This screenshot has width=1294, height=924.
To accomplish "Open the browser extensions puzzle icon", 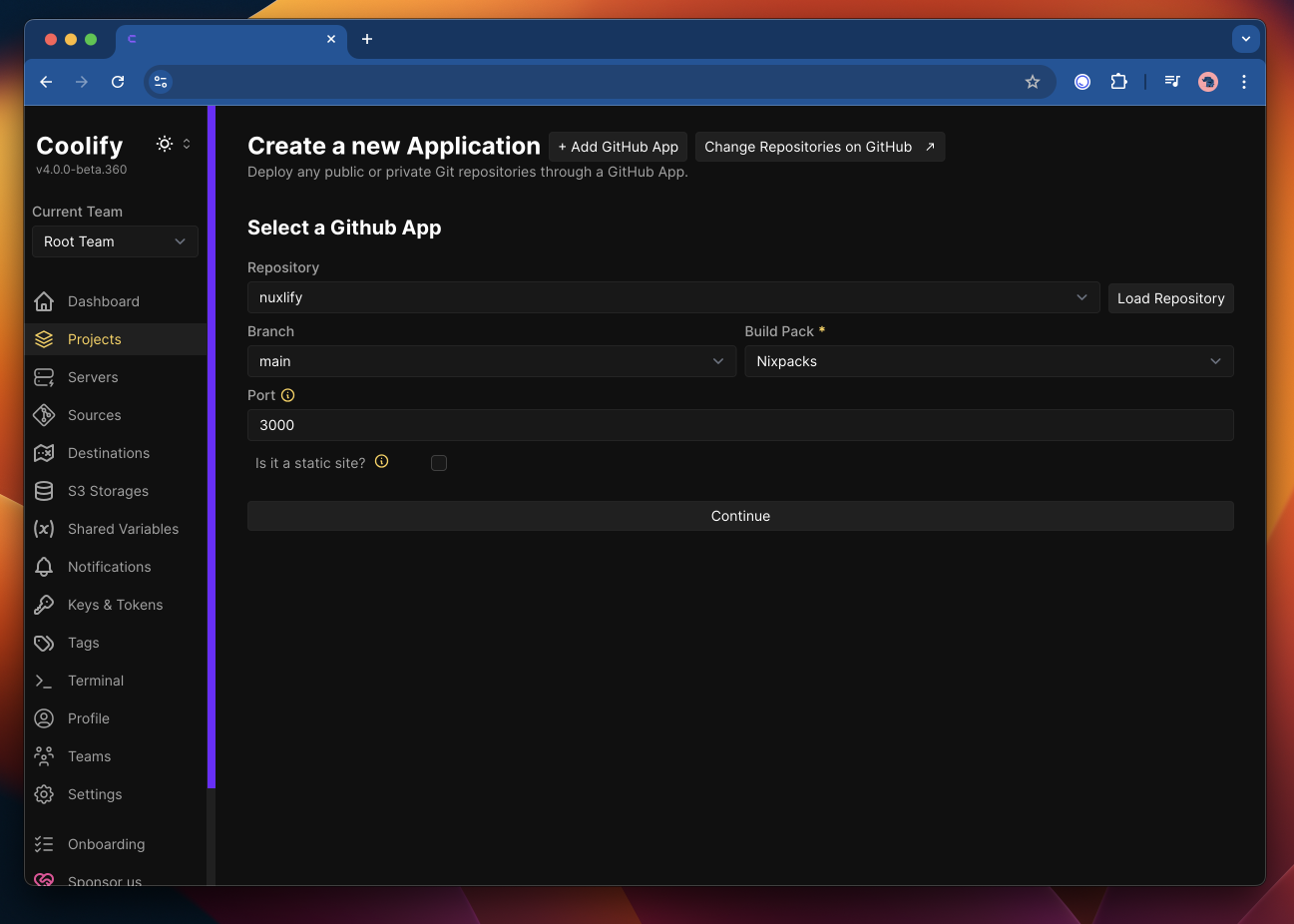I will pyautogui.click(x=1119, y=82).
